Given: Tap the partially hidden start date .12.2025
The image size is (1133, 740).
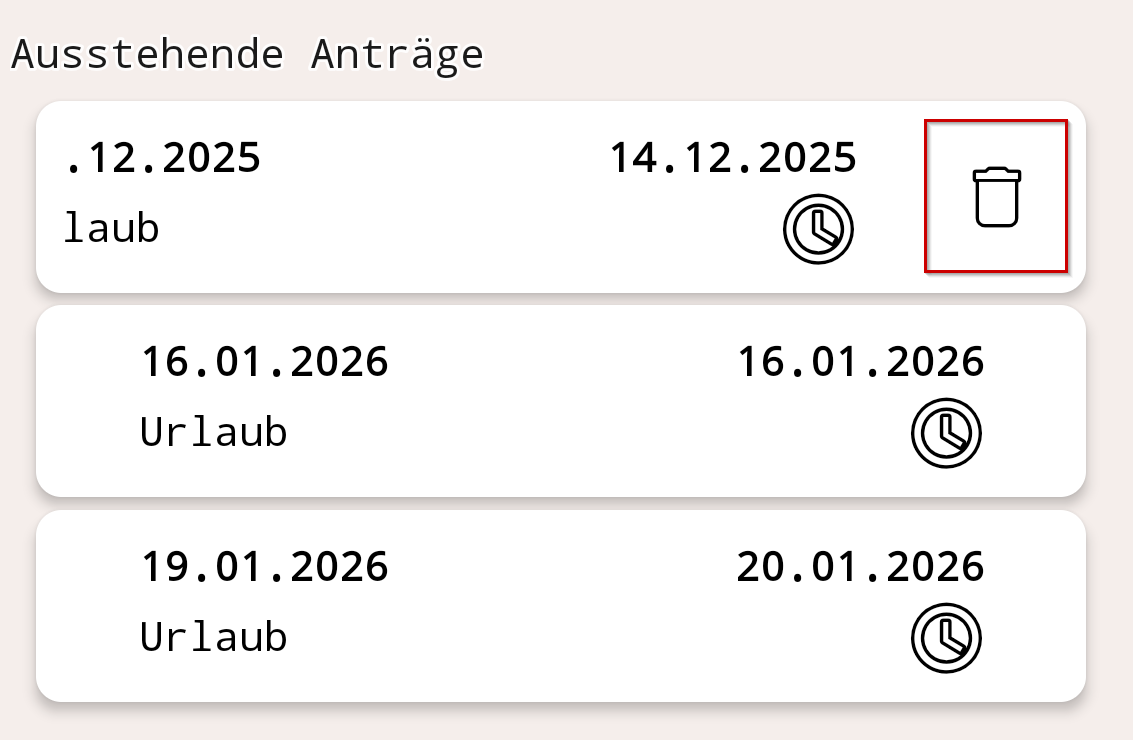Looking at the screenshot, I should click(x=162, y=158).
